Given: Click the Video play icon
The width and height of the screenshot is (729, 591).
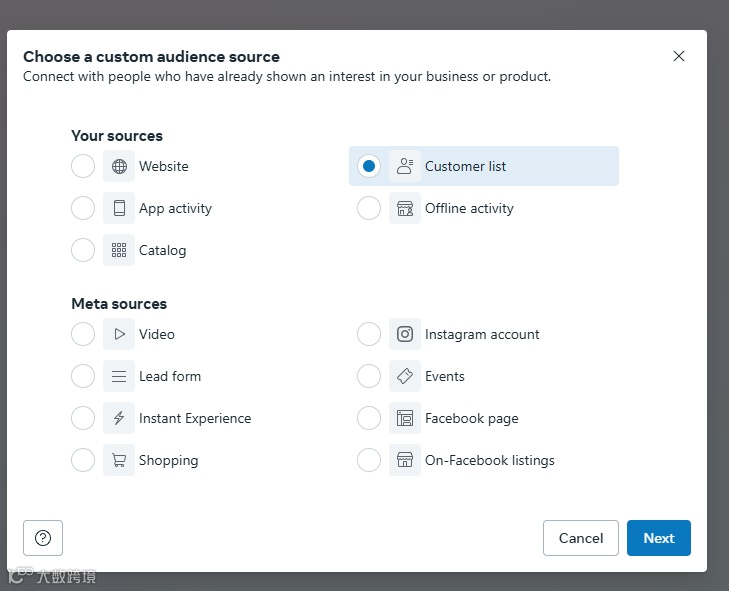Looking at the screenshot, I should tap(119, 335).
